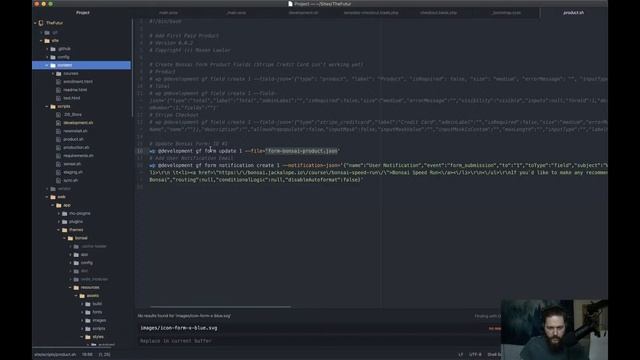Collapse the site folder chevron
Screen dimensions: 640x360
click(x=41, y=41)
